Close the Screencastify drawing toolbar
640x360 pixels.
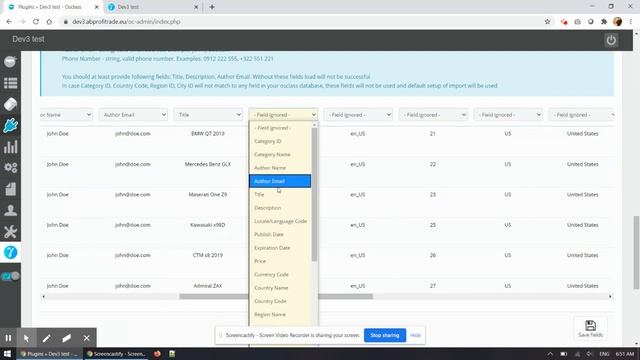point(87,338)
